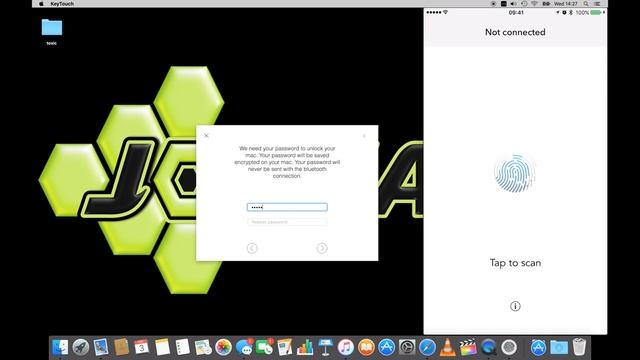Open Numbers chart icon in dock
Viewport: 640px width, 360px height.
tap(305, 347)
